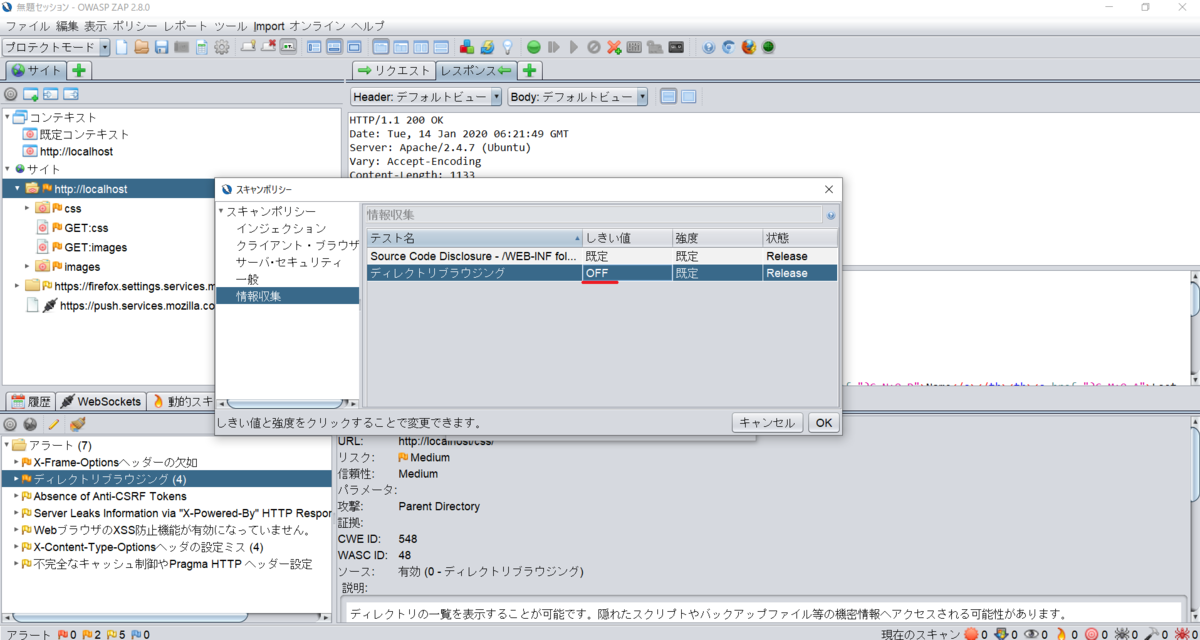Click the OK button in scan policy dialog
Viewport: 1200px width, 640px height.
click(823, 422)
